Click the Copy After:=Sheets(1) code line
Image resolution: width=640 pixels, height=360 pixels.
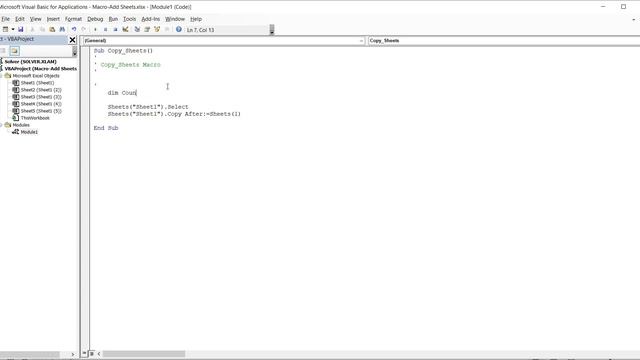pyautogui.click(x=174, y=114)
